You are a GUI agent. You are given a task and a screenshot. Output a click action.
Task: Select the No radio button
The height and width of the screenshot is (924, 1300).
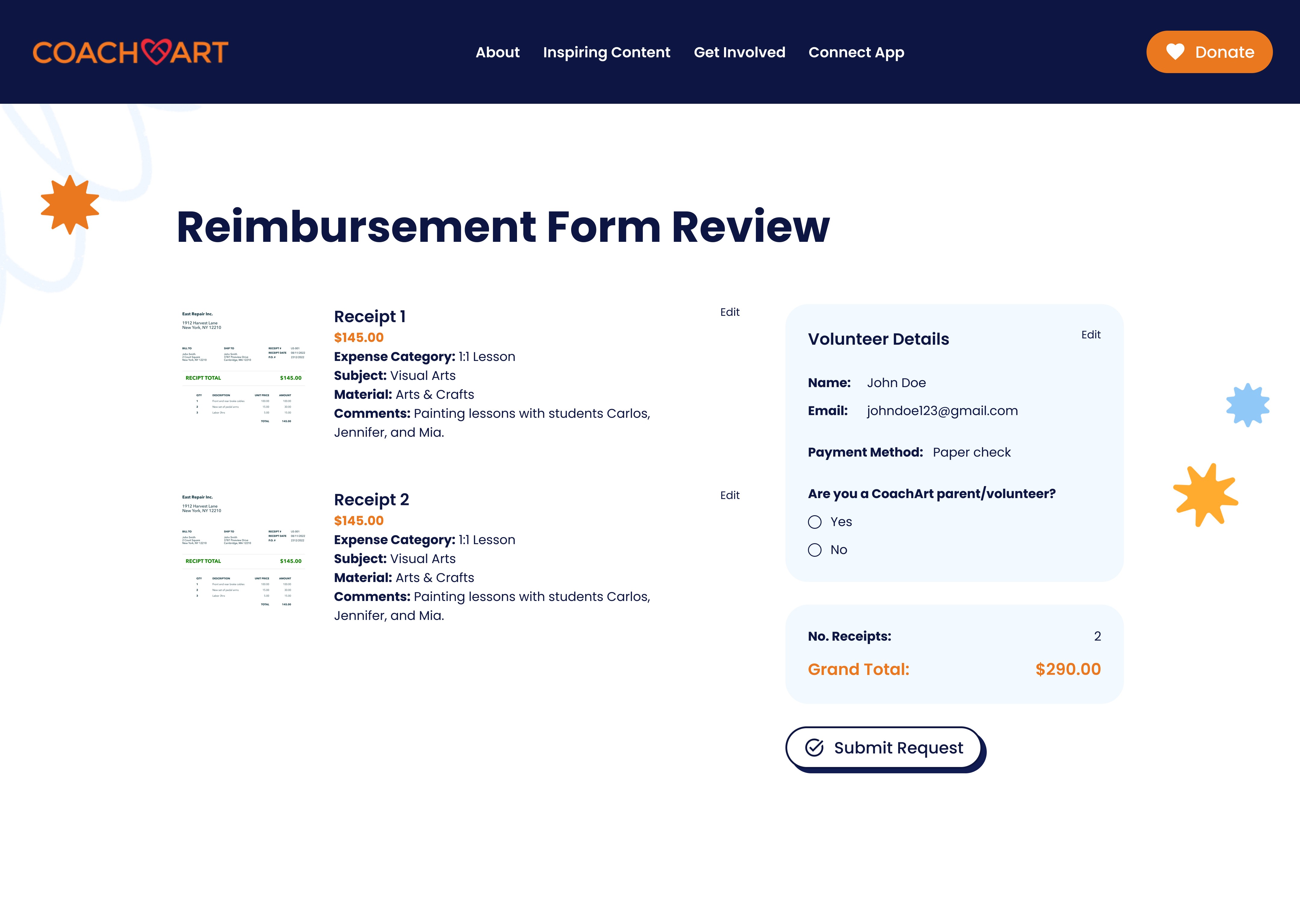(815, 550)
